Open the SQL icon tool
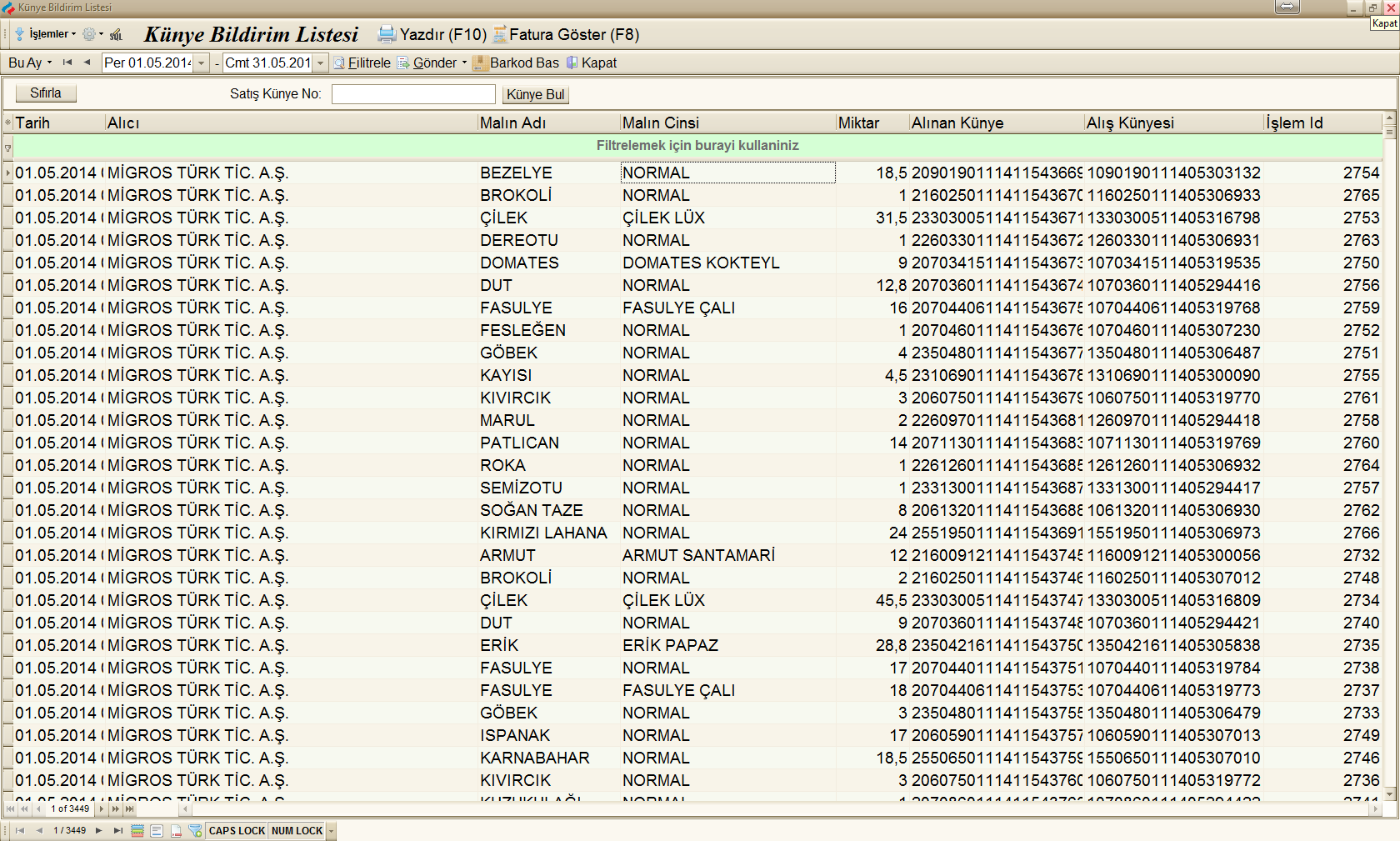Screen dimensions: 1400x841 (x=116, y=34)
